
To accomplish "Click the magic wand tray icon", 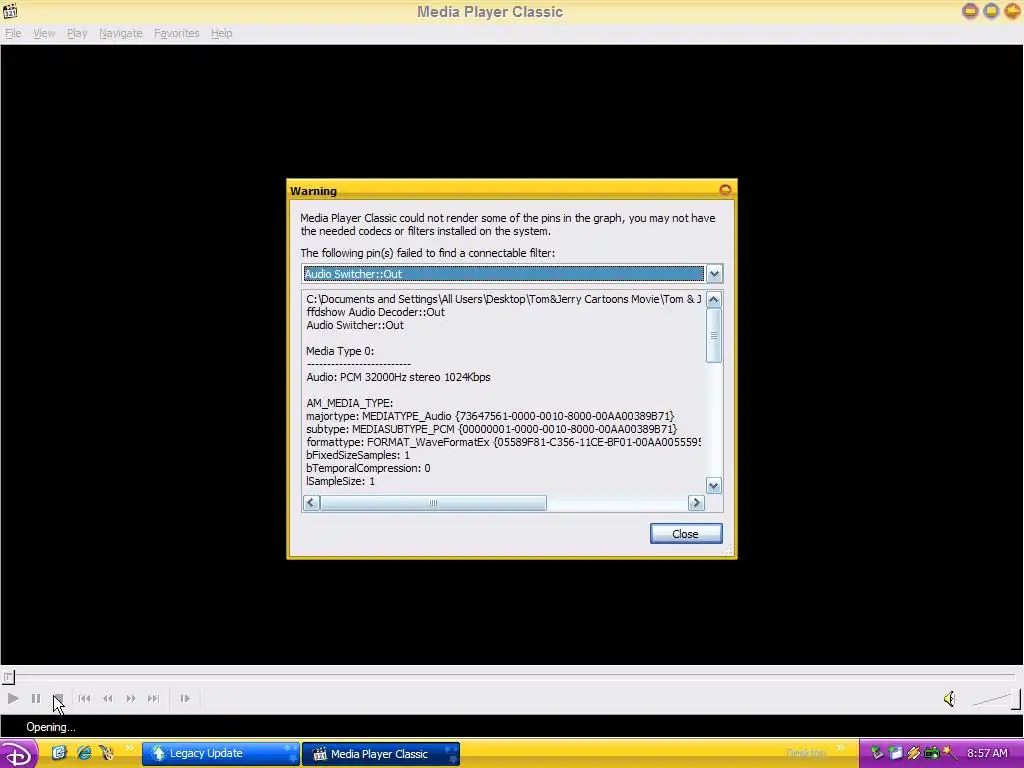I will pos(950,753).
